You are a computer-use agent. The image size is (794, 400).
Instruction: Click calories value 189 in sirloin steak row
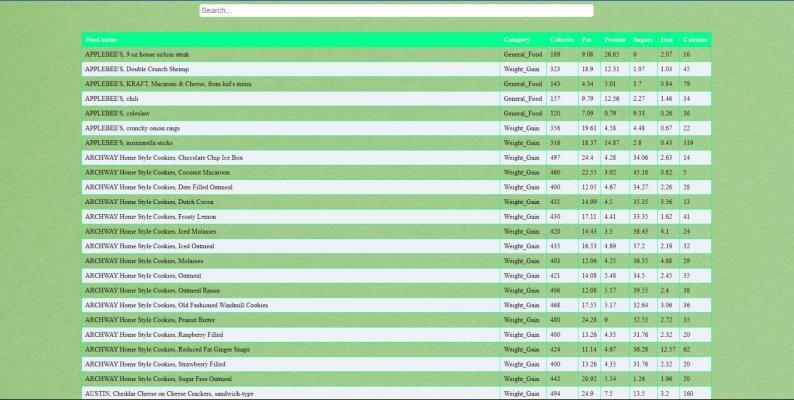click(x=555, y=54)
